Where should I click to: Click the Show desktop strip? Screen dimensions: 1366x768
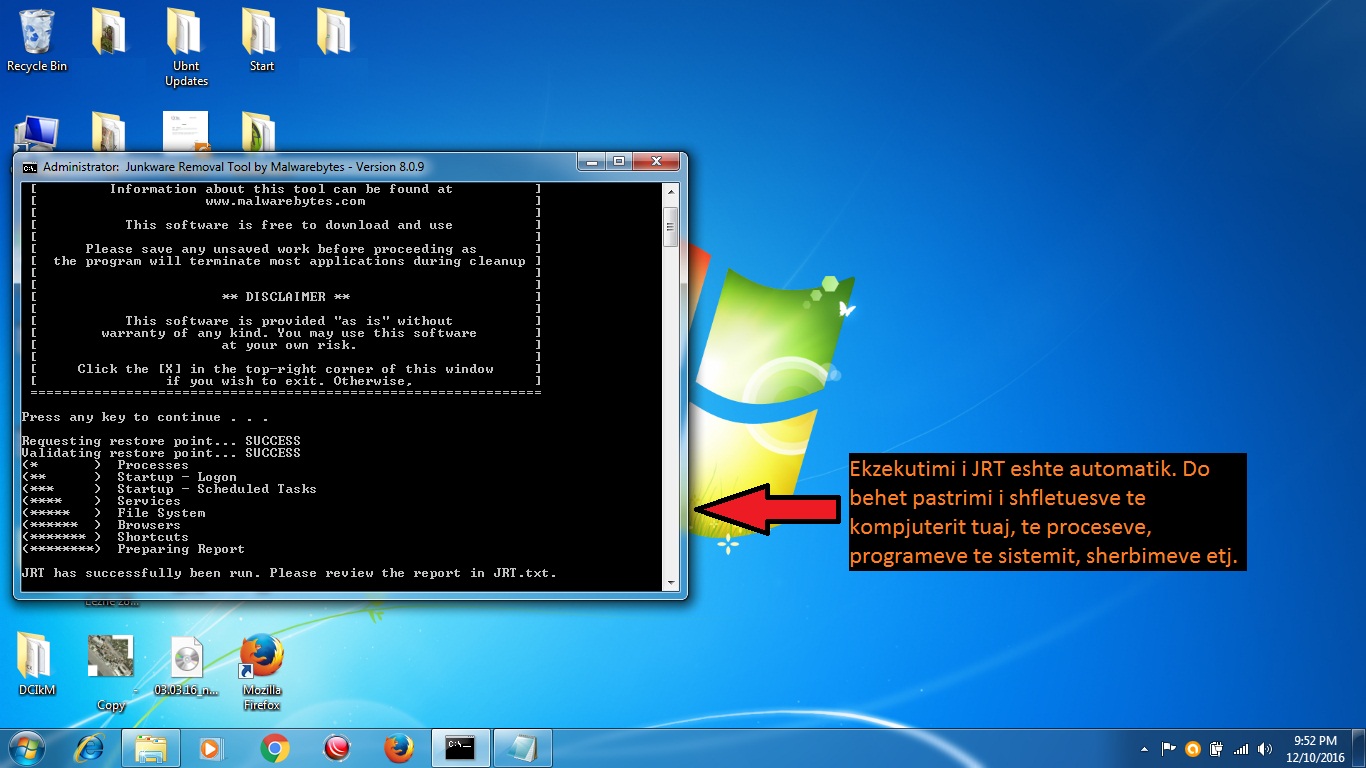1358,748
